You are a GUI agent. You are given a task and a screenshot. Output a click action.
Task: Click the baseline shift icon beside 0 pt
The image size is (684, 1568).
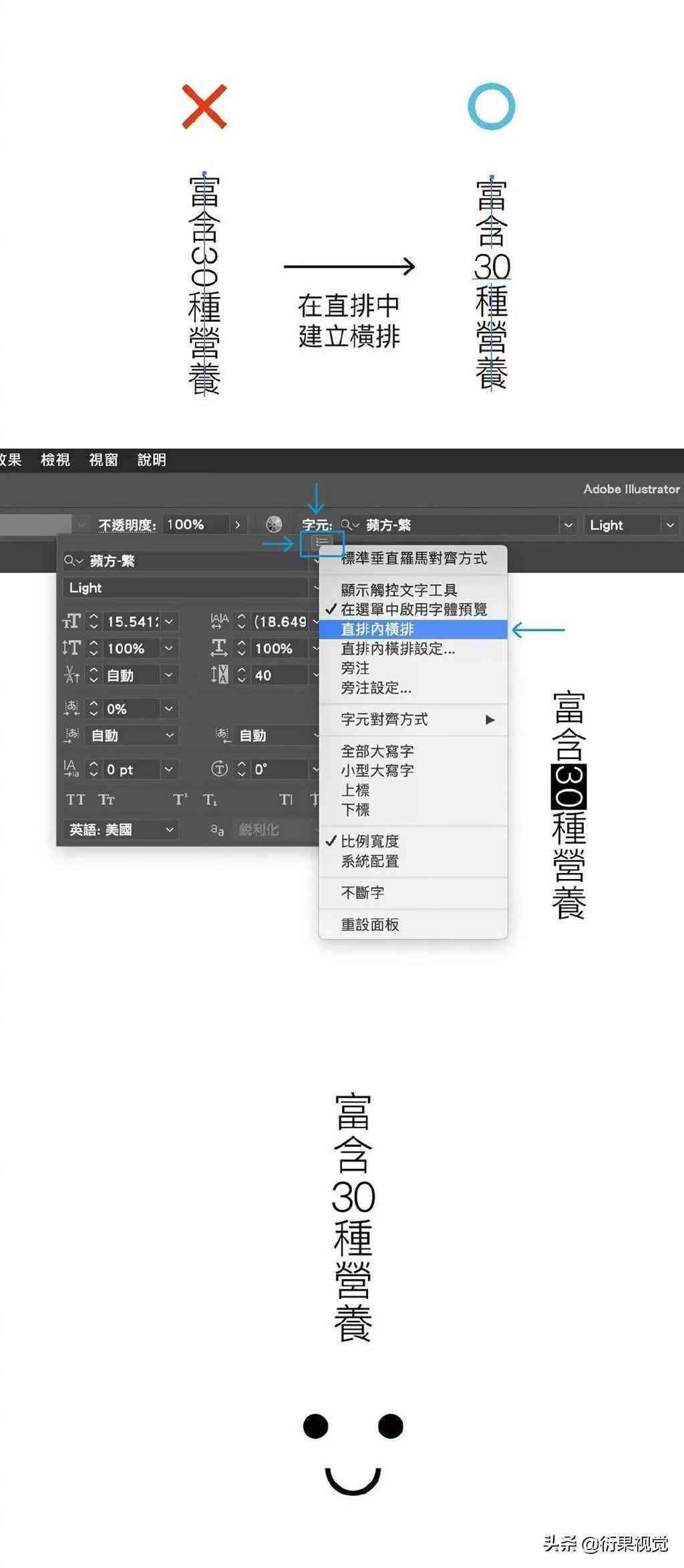[x=71, y=769]
